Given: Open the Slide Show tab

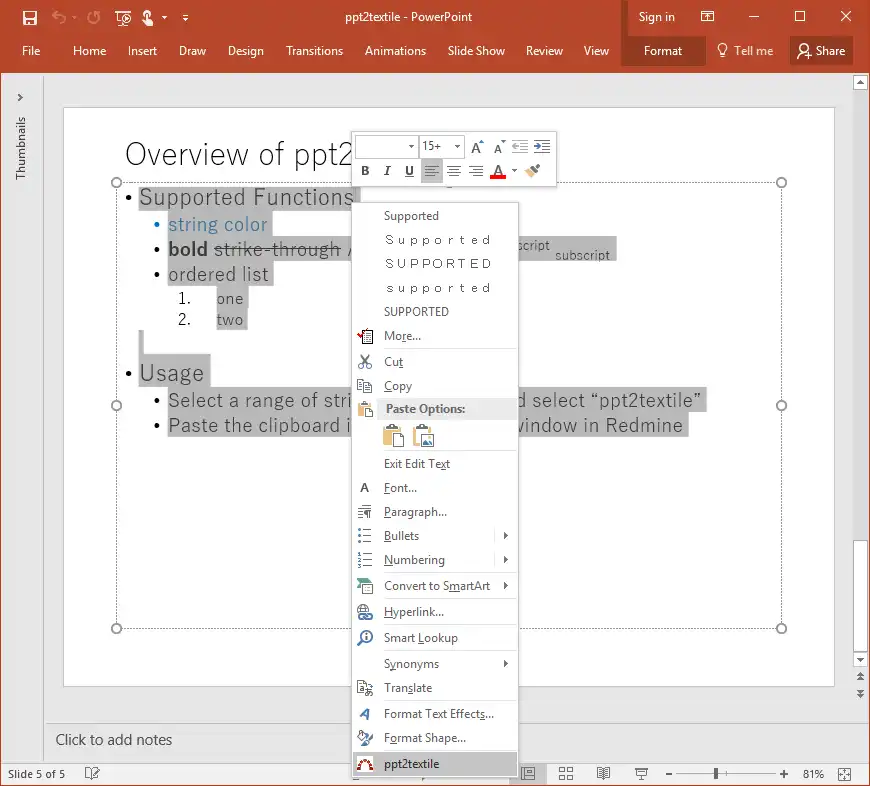Looking at the screenshot, I should pyautogui.click(x=476, y=50).
